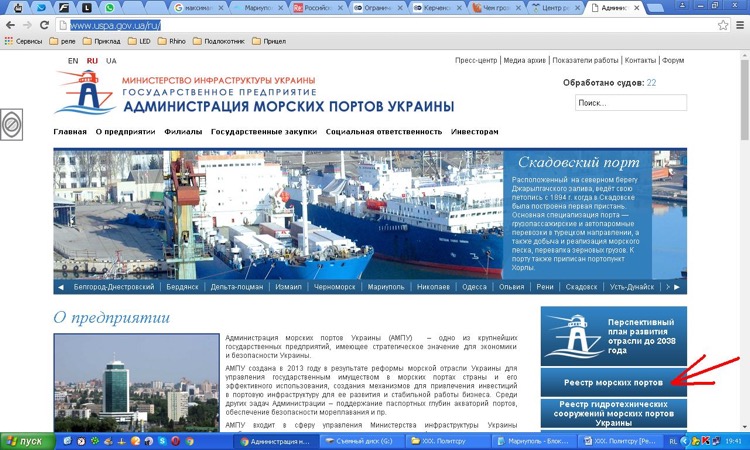
Task: Select the Мариуполь port tab
Action: [x=385, y=287]
